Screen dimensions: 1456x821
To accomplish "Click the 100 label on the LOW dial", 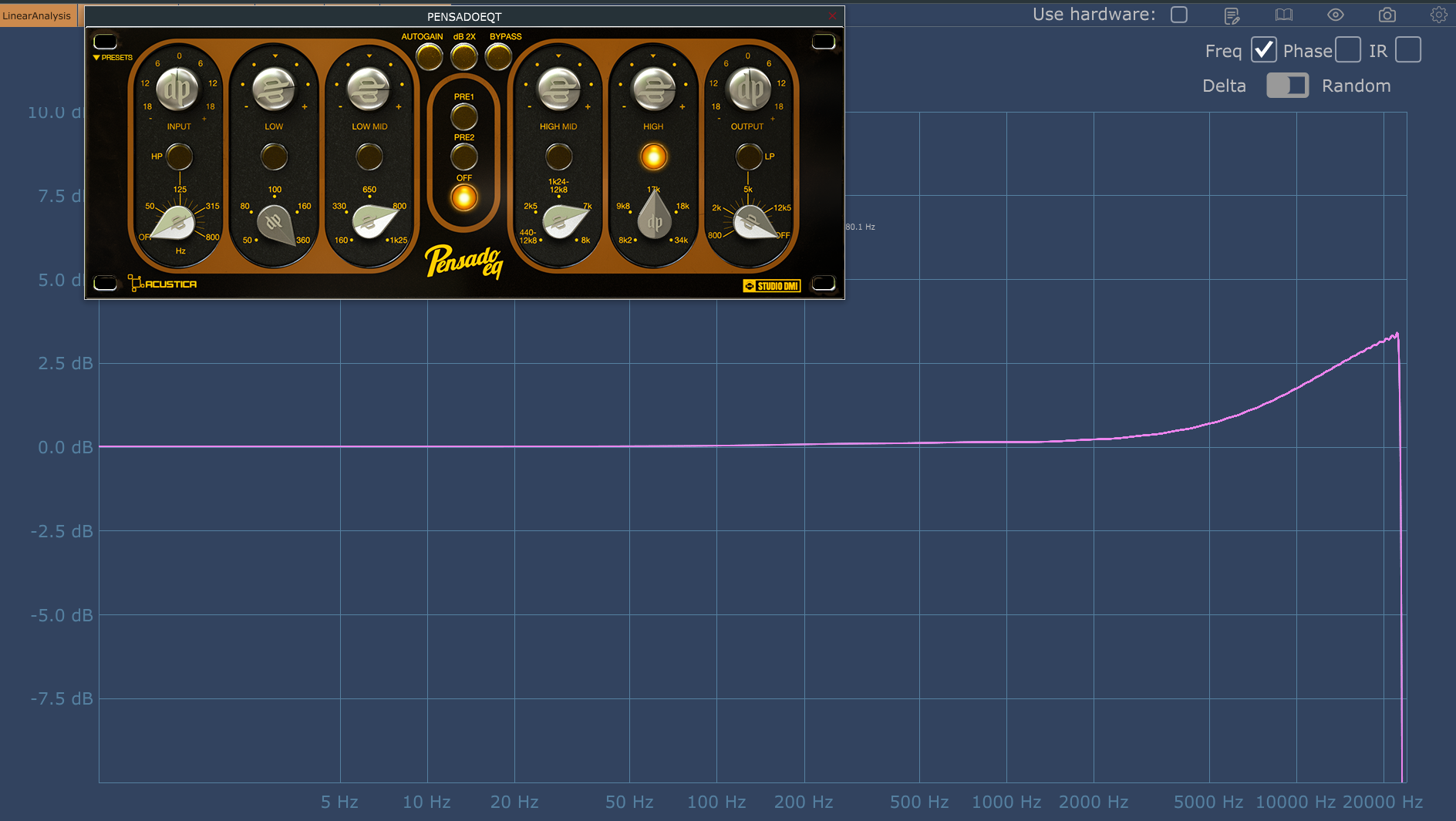I will (x=275, y=189).
